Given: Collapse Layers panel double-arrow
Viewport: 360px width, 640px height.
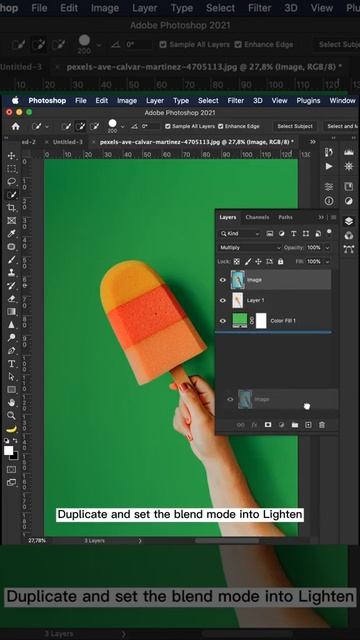Looking at the screenshot, I should (x=321, y=218).
